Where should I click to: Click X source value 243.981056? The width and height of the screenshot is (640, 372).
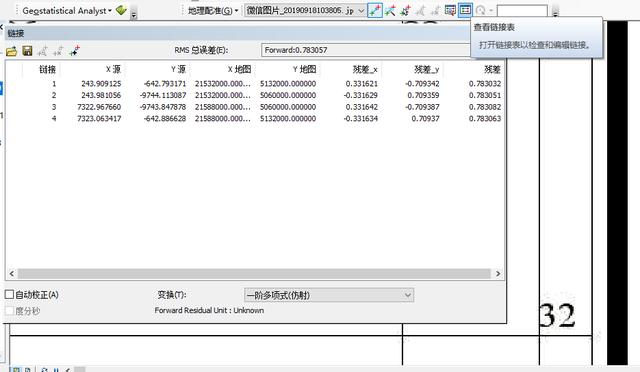click(x=101, y=95)
